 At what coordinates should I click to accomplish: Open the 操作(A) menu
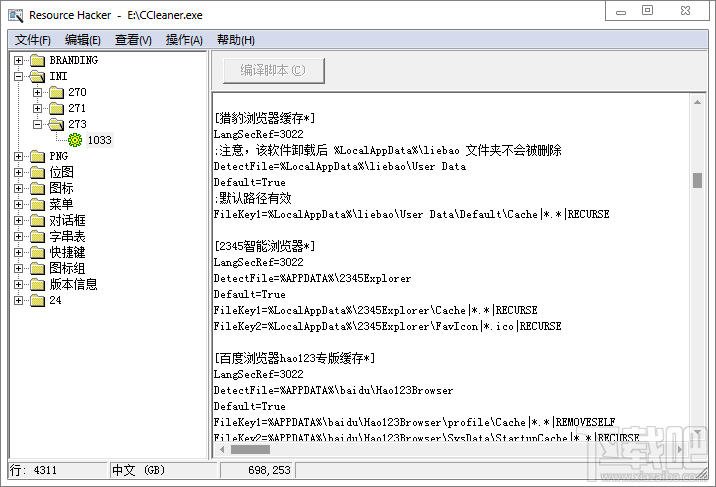[184, 40]
